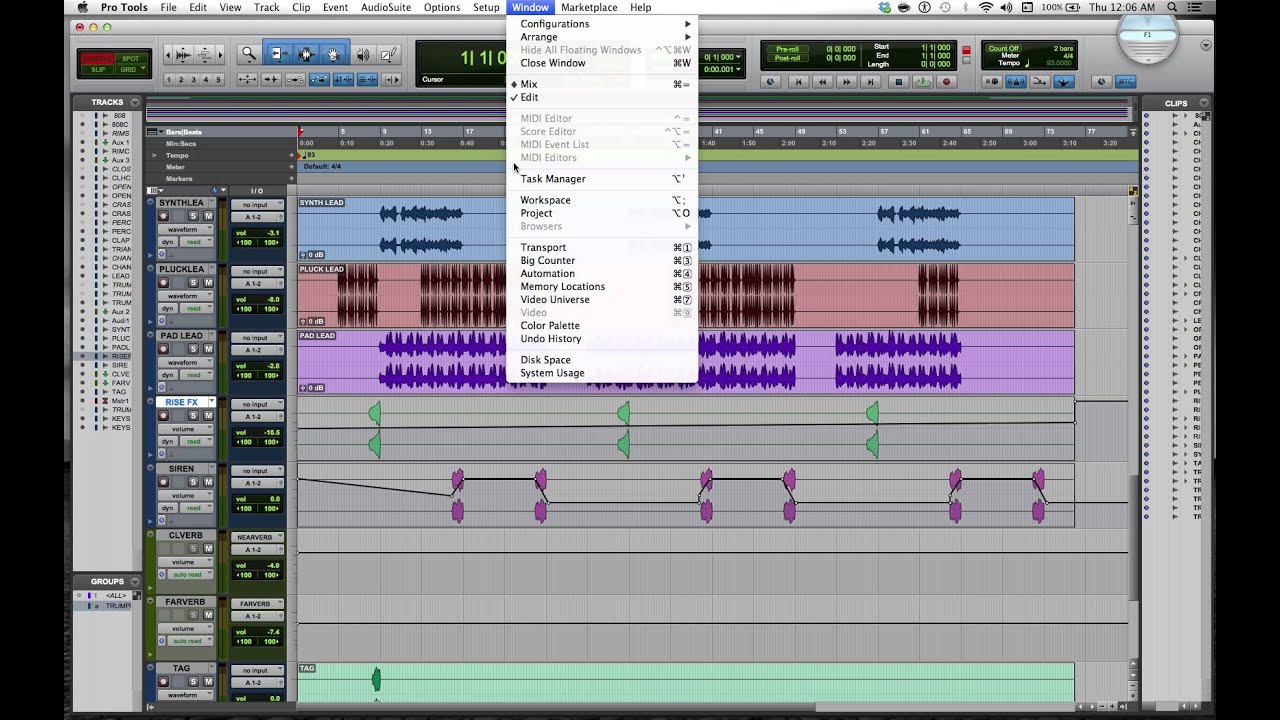Click the Bluetooth icon in menu bar
This screenshot has height=720, width=1280.
coord(966,7)
